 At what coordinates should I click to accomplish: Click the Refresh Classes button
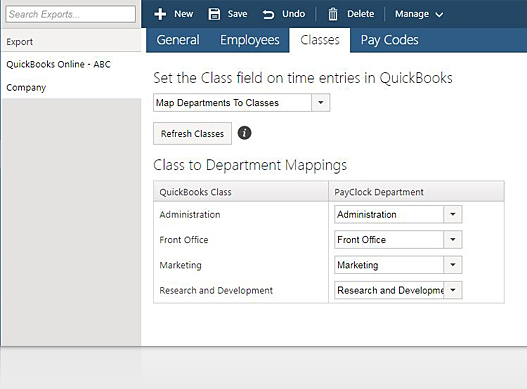click(192, 133)
